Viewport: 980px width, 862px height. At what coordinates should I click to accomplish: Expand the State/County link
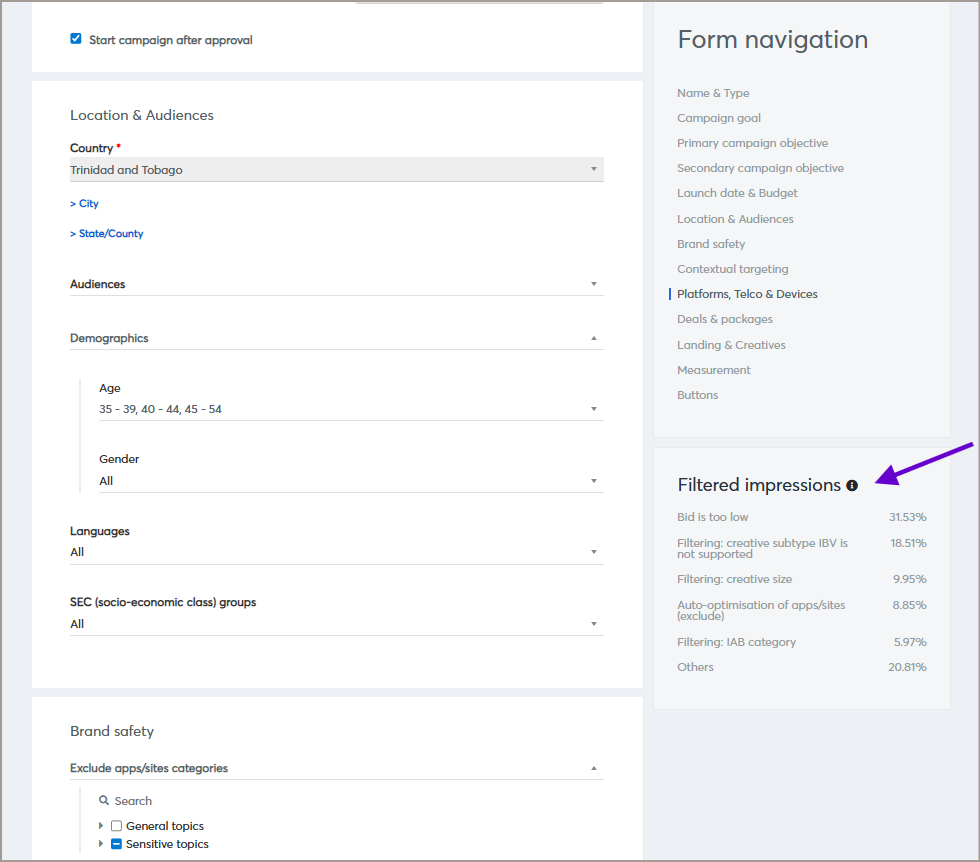click(107, 234)
